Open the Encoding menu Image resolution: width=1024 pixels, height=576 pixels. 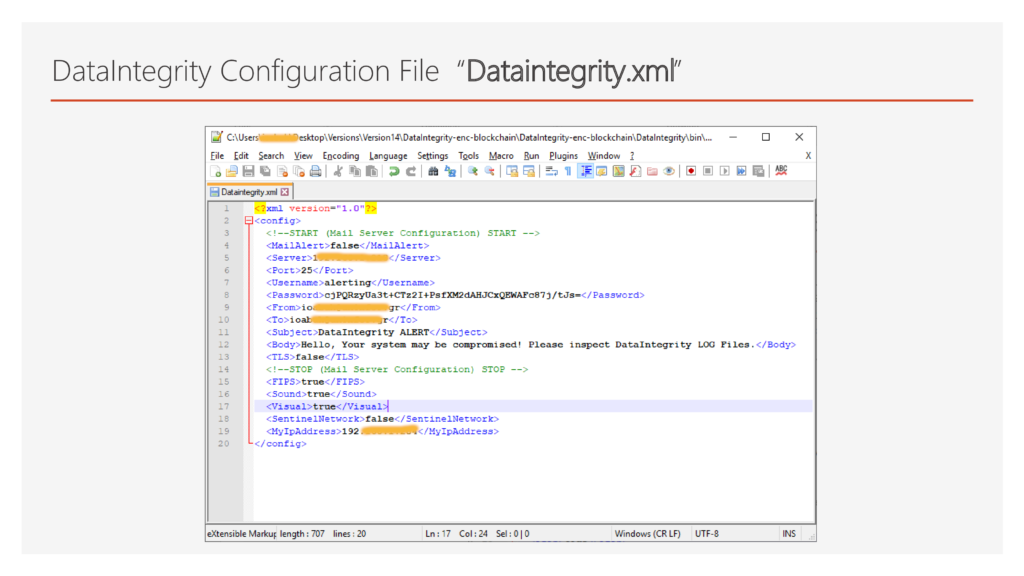[340, 156]
